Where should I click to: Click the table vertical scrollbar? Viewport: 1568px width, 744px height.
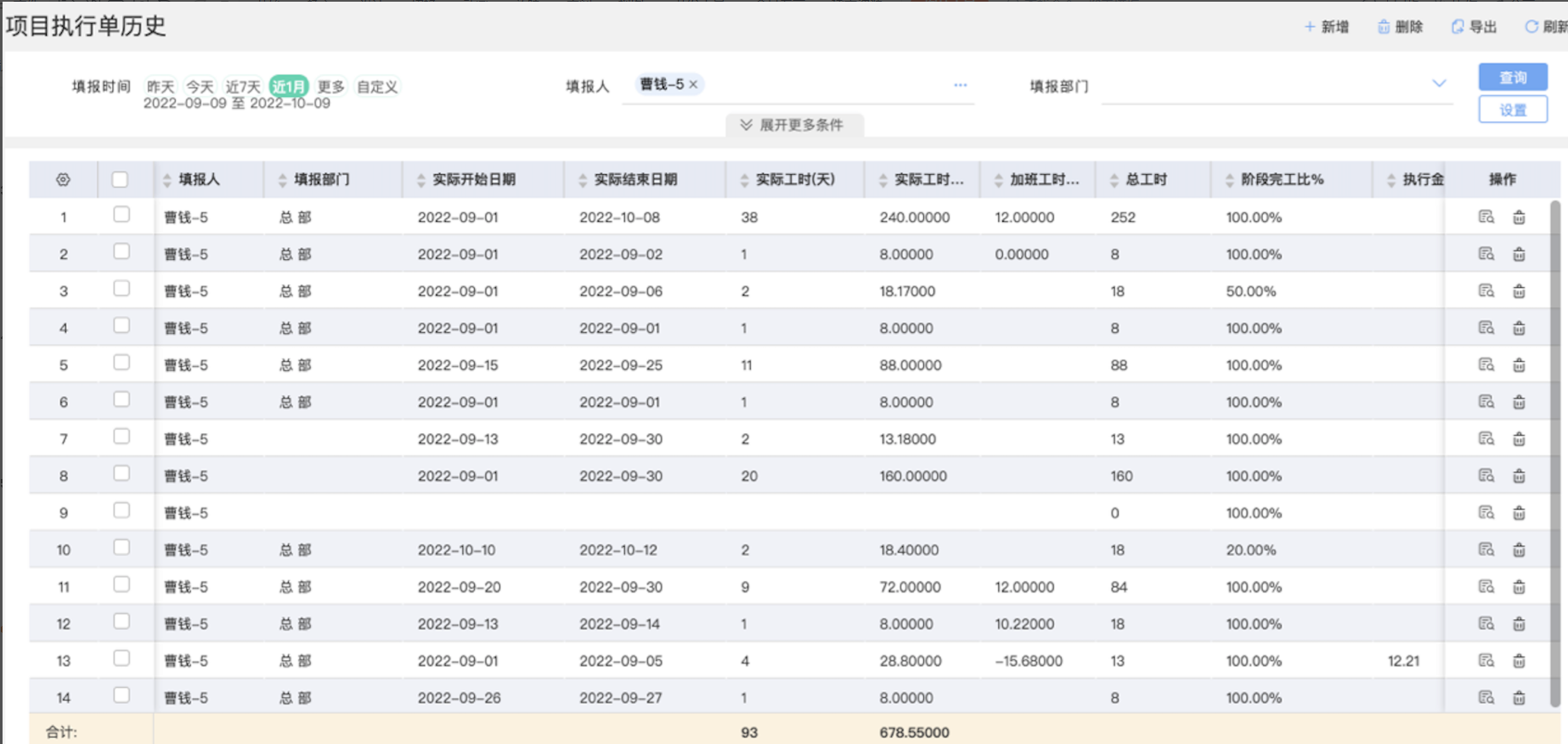pyautogui.click(x=1555, y=450)
